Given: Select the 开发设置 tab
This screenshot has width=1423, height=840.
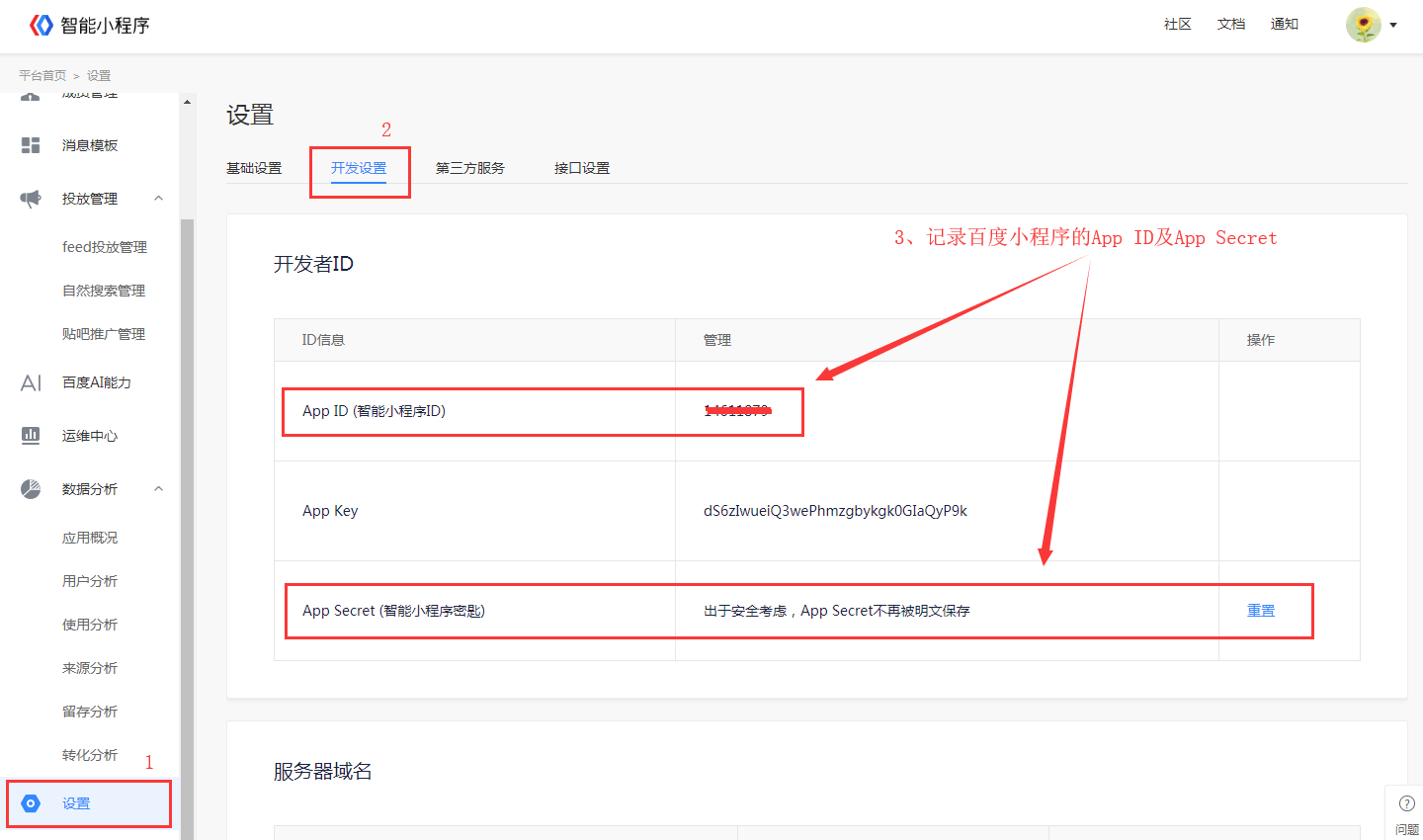Looking at the screenshot, I should 359,168.
